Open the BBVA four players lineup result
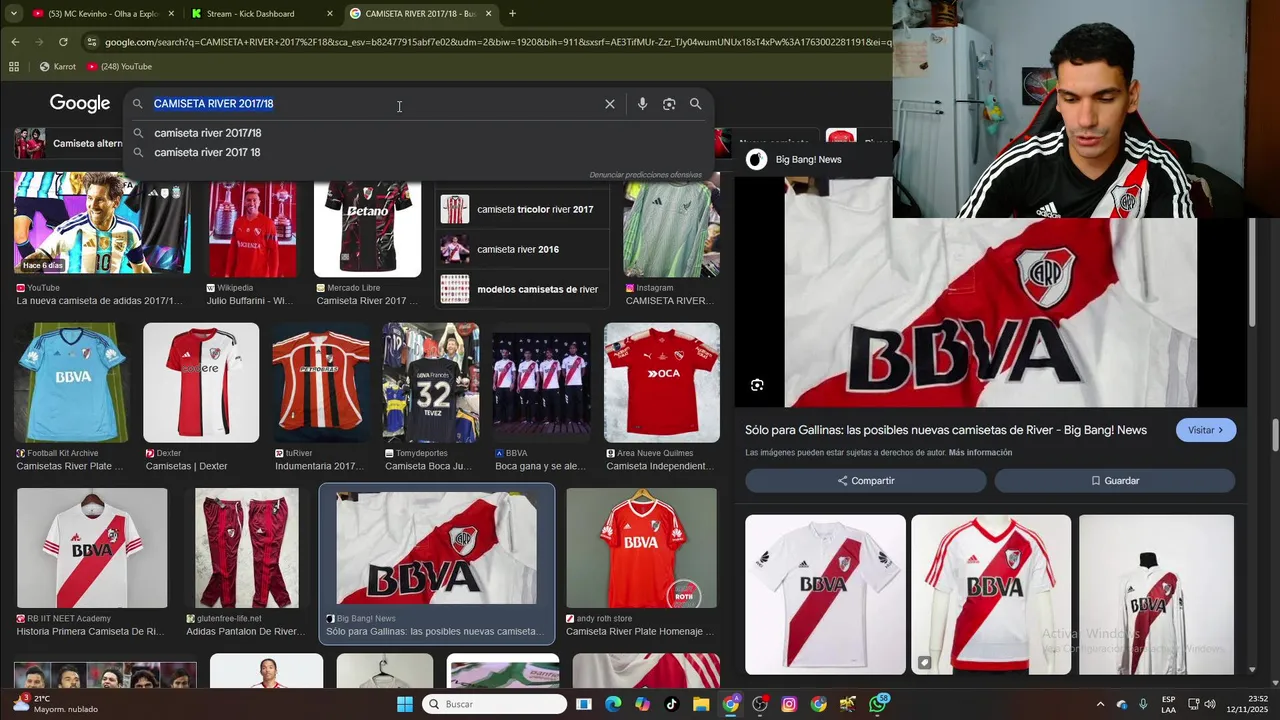 [541, 383]
